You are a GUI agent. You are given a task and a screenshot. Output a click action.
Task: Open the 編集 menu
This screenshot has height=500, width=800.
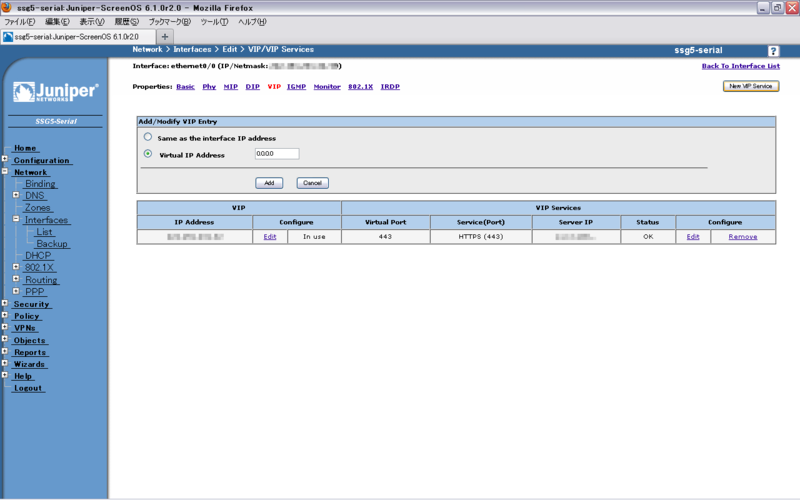(x=57, y=22)
